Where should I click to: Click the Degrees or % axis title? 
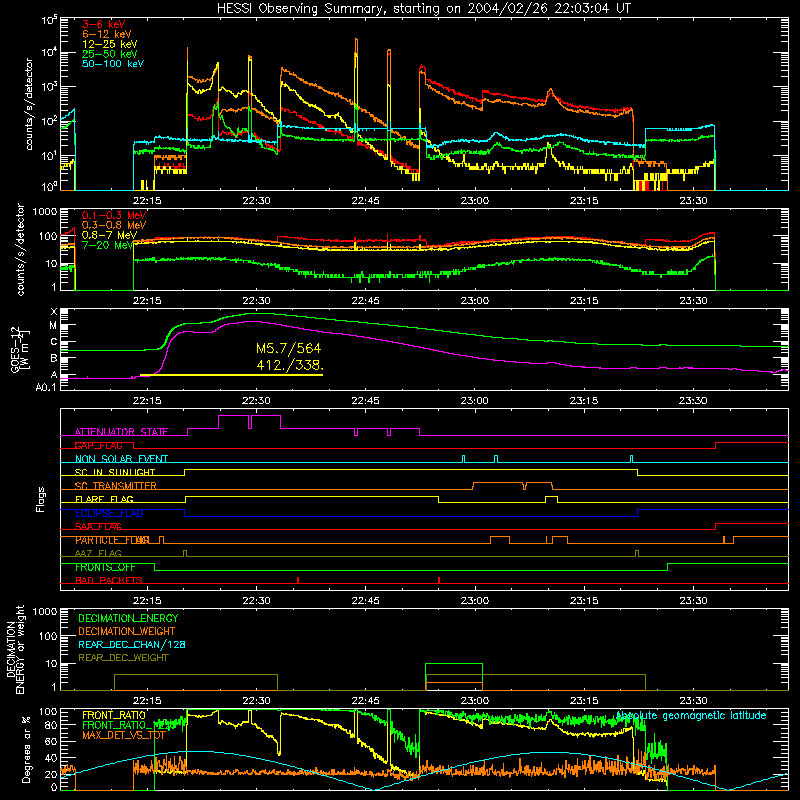[x=26, y=749]
